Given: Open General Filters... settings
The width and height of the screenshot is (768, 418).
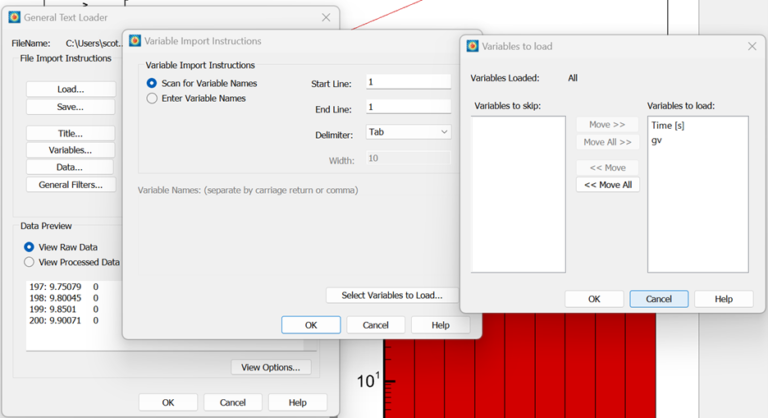Looking at the screenshot, I should 70,185.
